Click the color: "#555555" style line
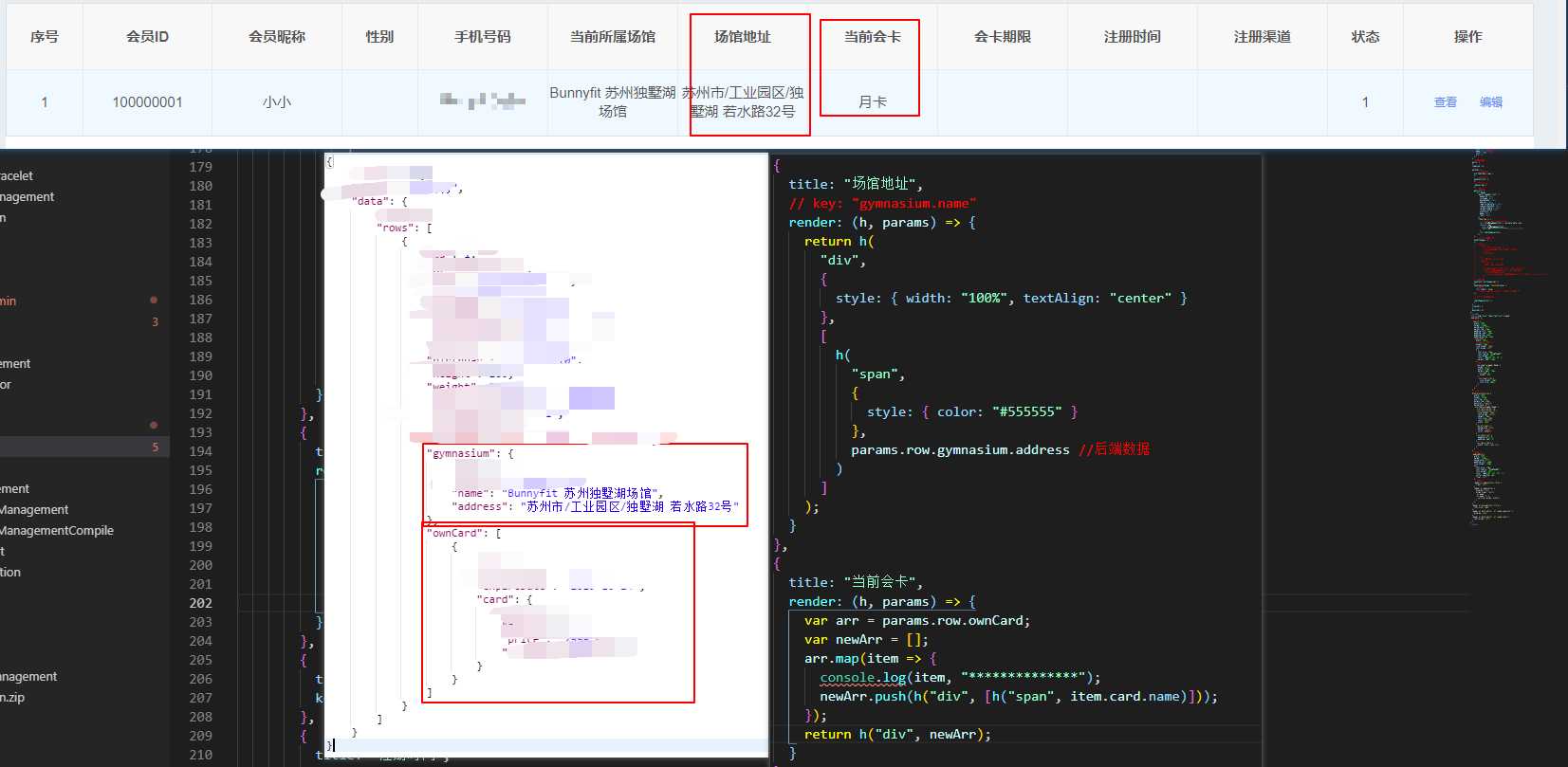This screenshot has width=1568, height=767. [972, 411]
